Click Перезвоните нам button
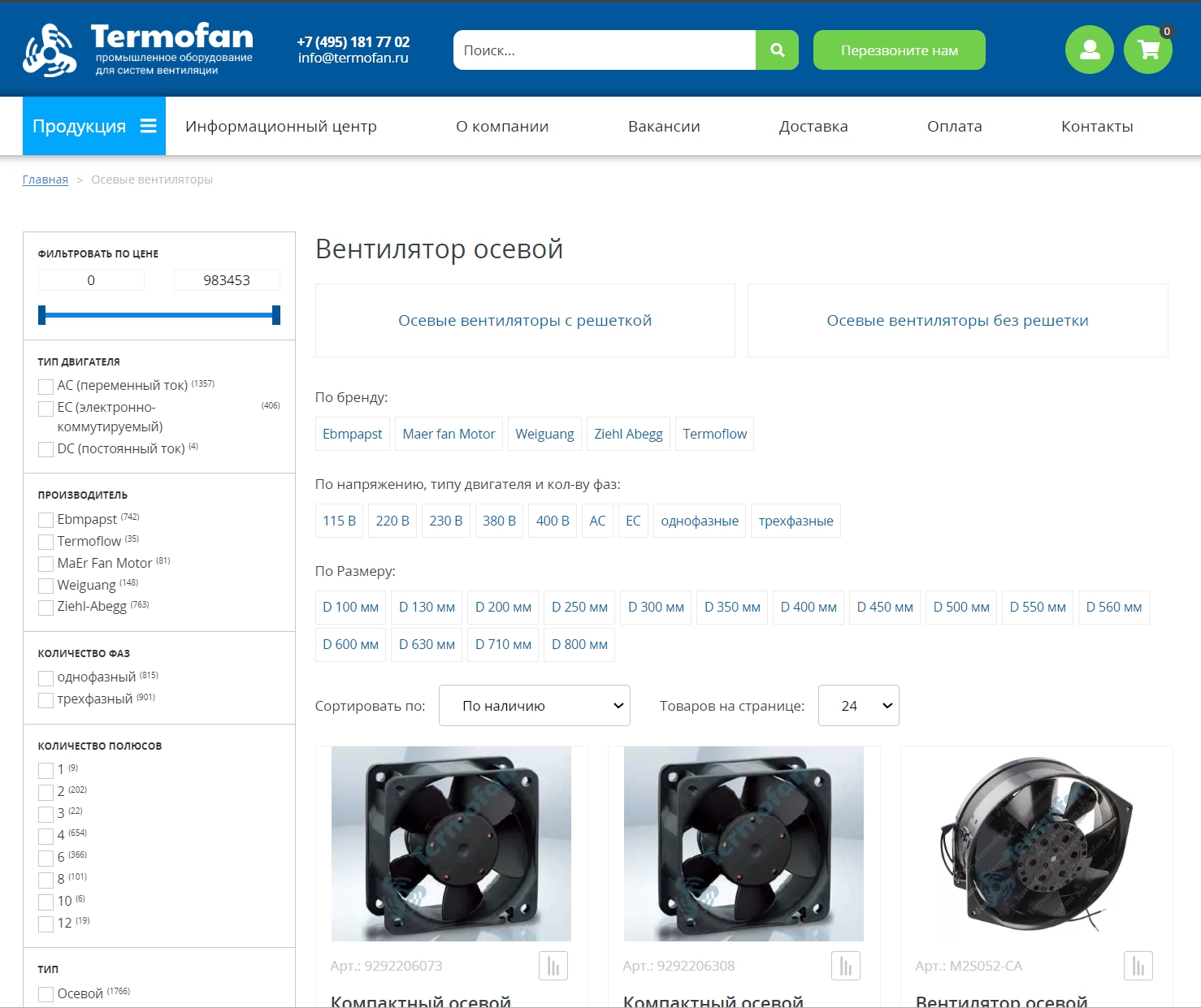 click(900, 50)
